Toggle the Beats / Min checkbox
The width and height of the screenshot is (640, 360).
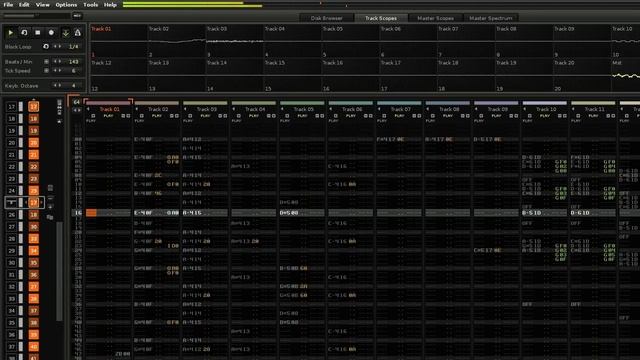pos(46,62)
